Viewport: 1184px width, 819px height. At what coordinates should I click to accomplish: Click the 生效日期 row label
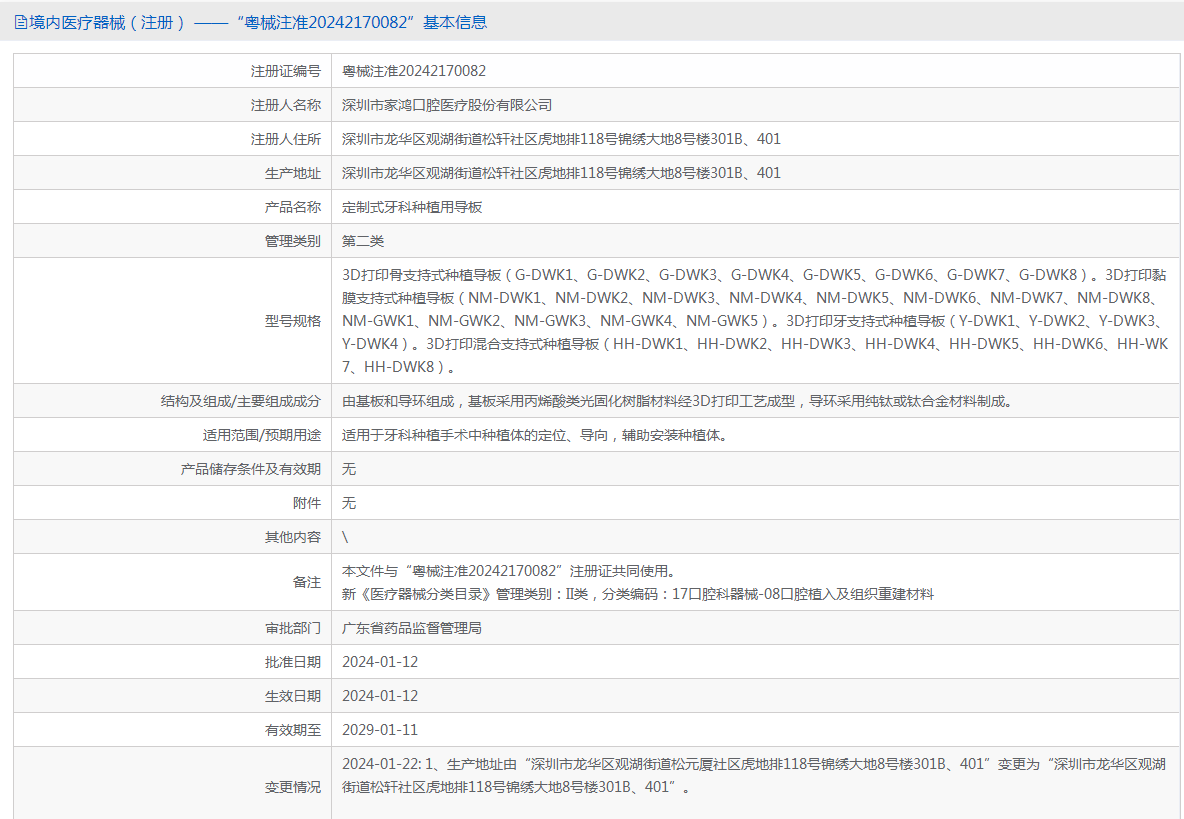pos(293,696)
